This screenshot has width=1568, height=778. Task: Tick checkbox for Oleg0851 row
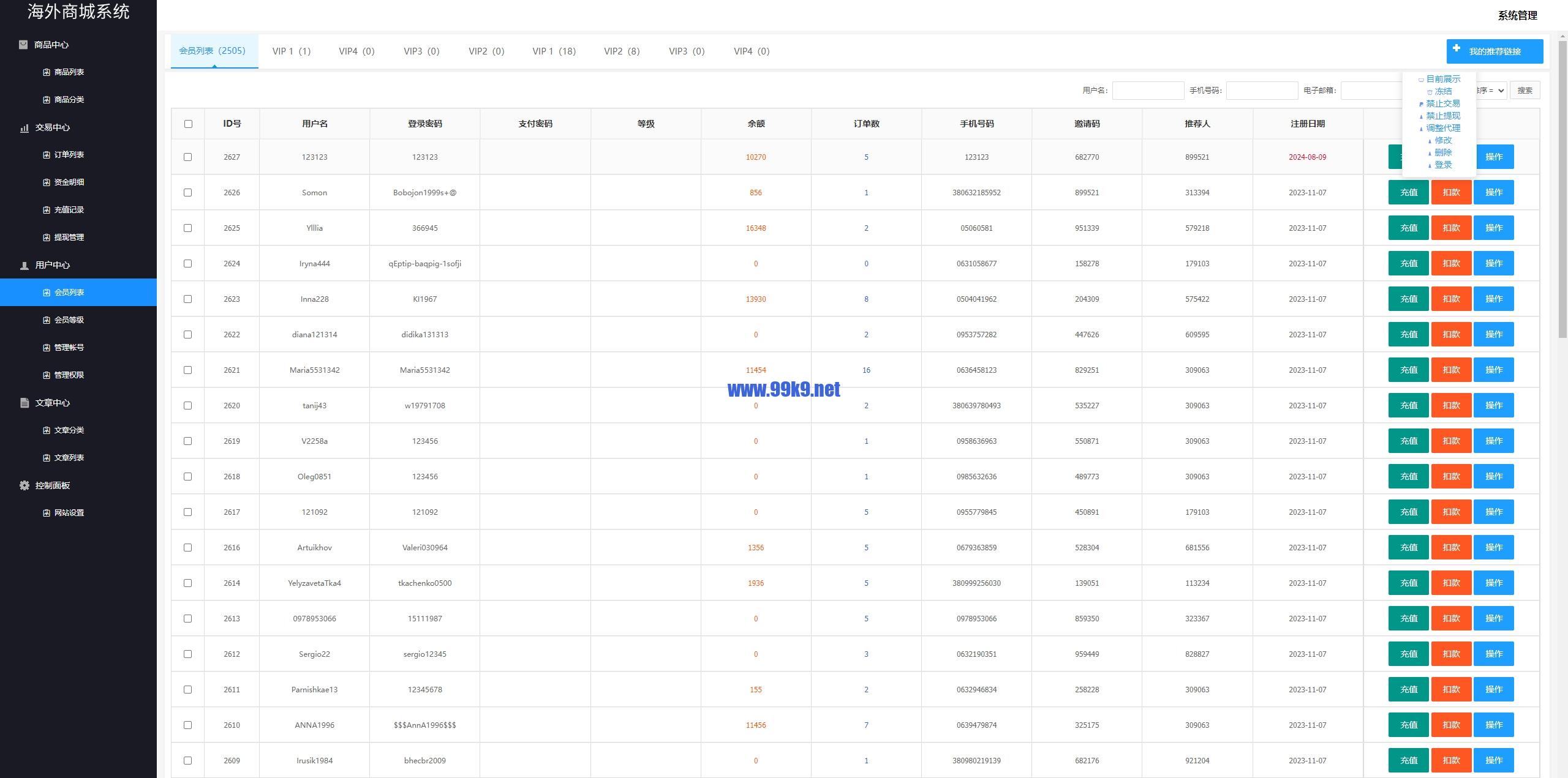pos(188,477)
